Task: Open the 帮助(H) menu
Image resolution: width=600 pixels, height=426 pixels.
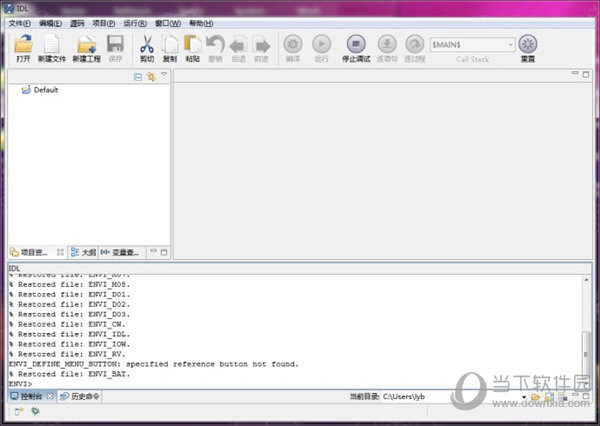Action: (201, 23)
